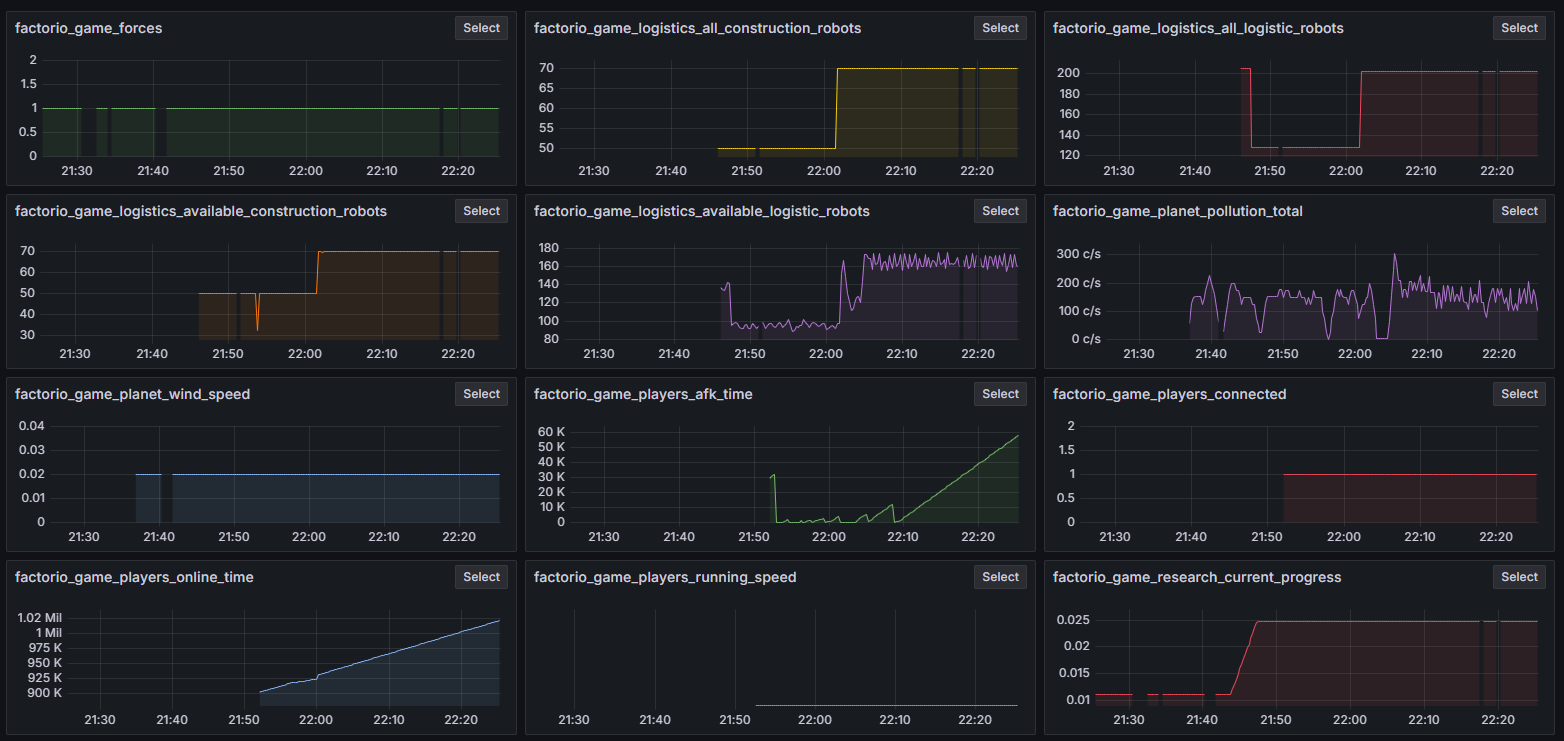Click the 900 K axis label in online_time chart
The image size is (1564, 741).
pos(45,693)
